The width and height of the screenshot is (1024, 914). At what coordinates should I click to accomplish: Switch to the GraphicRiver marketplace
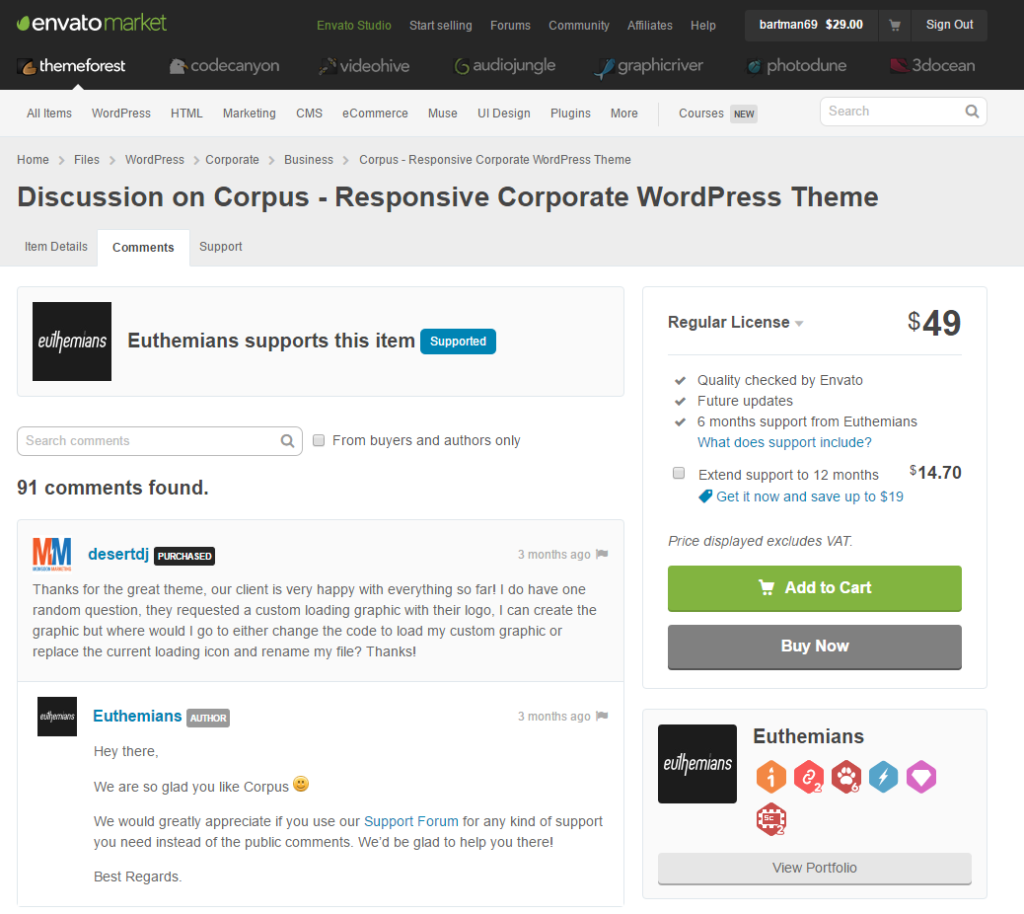(x=649, y=66)
